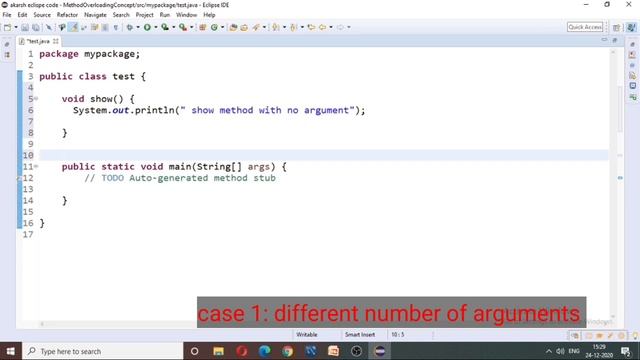Viewport: 640px width, 360px height.
Task: Click the Next Annotation toolbar icon
Action: (x=276, y=27)
